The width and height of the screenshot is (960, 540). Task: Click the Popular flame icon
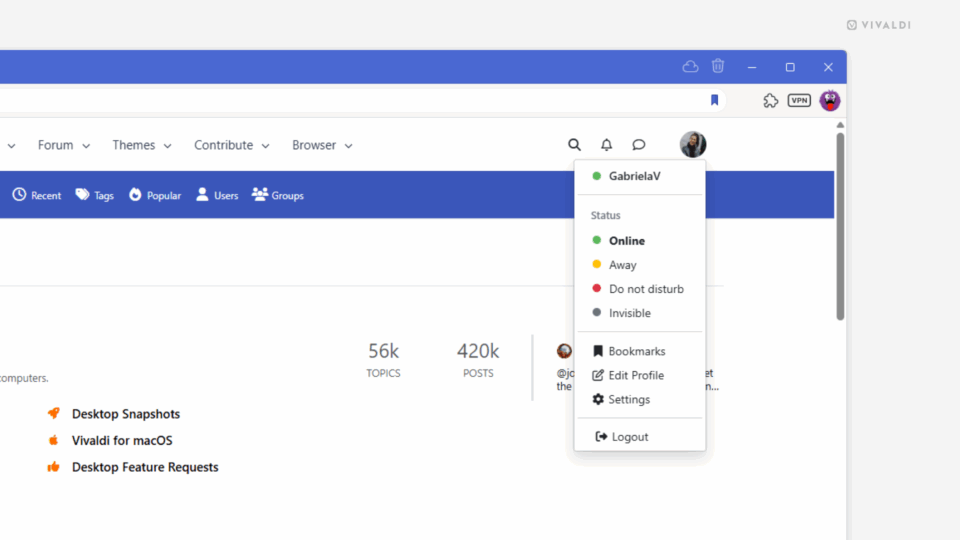tap(135, 195)
